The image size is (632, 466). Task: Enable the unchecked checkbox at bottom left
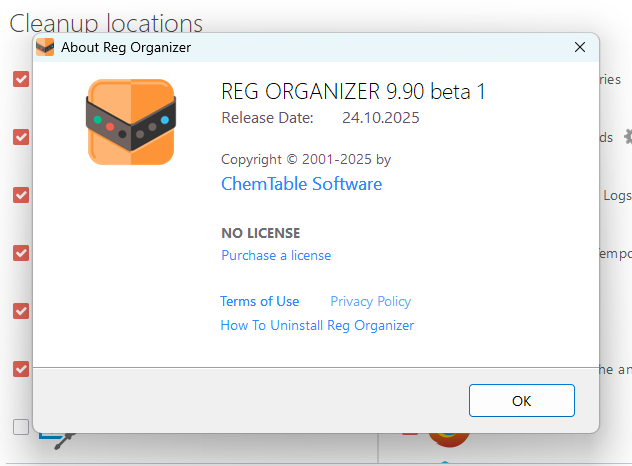click(x=21, y=427)
